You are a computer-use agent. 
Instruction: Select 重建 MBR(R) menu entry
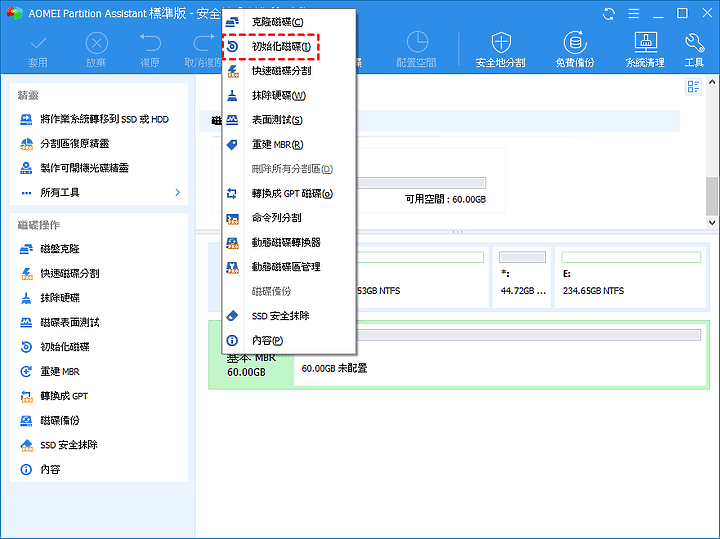click(289, 145)
